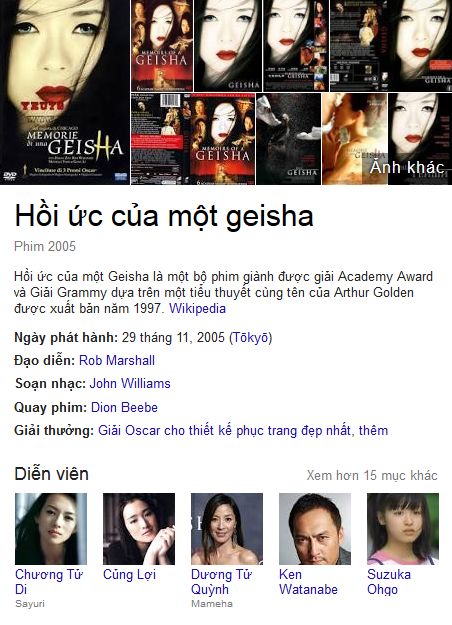This screenshot has height=625, width=452.
Task: Click the Tōkyō release location link
Action: 250,338
